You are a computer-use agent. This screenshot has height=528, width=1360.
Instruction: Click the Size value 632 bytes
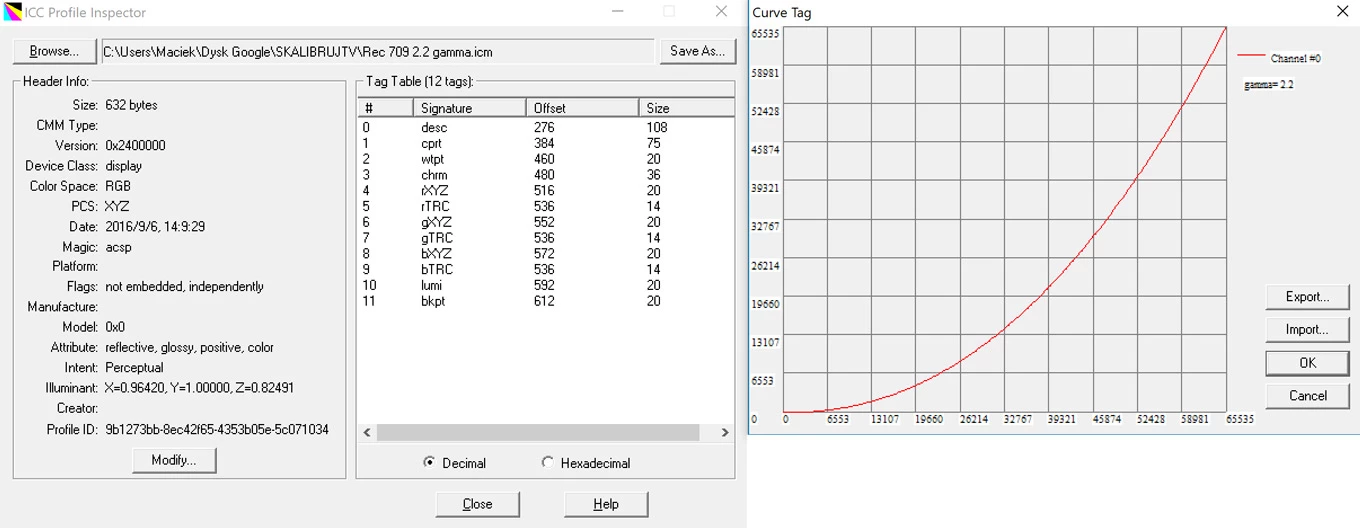131,105
